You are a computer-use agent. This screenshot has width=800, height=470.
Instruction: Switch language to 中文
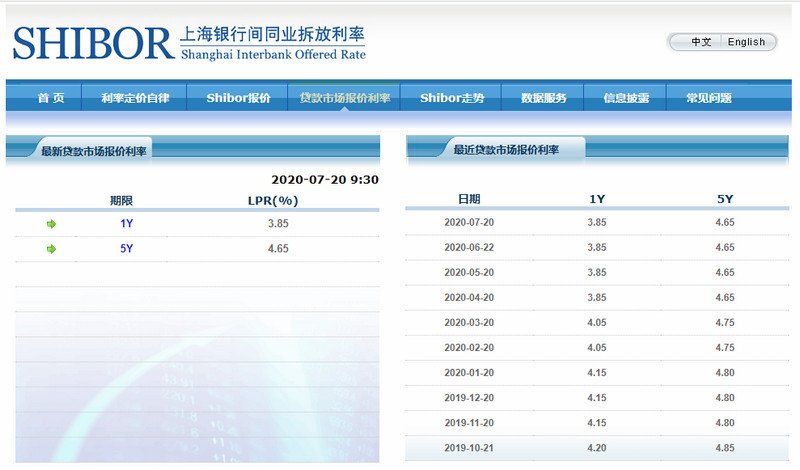tap(701, 42)
